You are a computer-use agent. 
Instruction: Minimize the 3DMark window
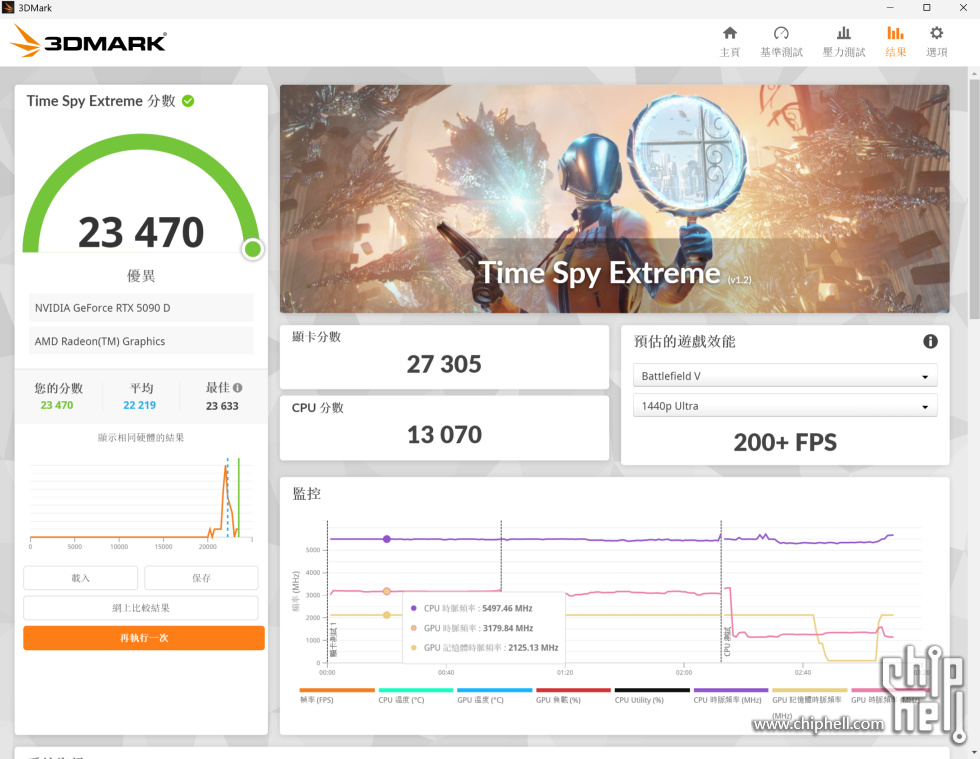(x=890, y=8)
